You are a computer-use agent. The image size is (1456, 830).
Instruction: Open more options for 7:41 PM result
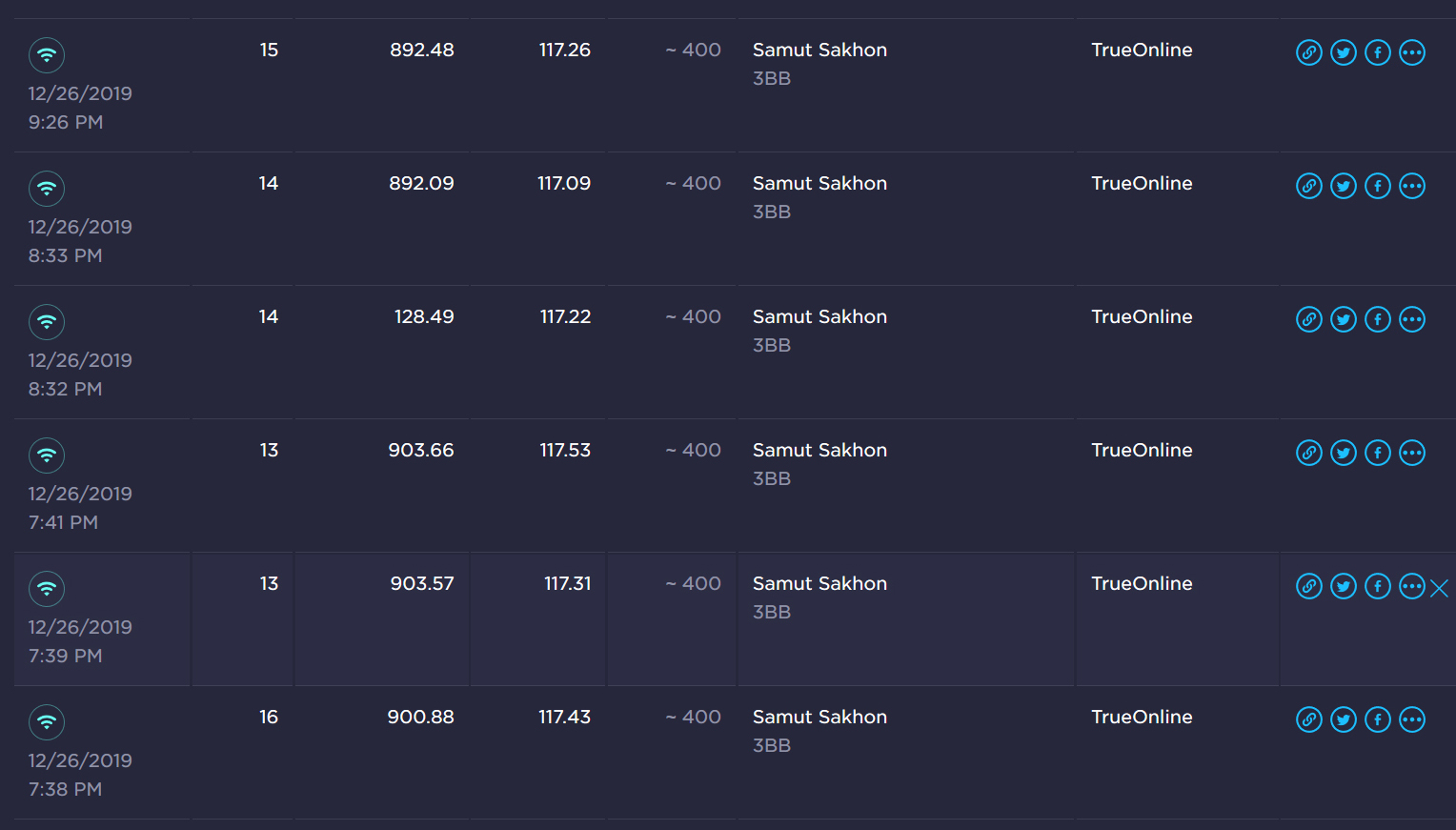[x=1412, y=453]
